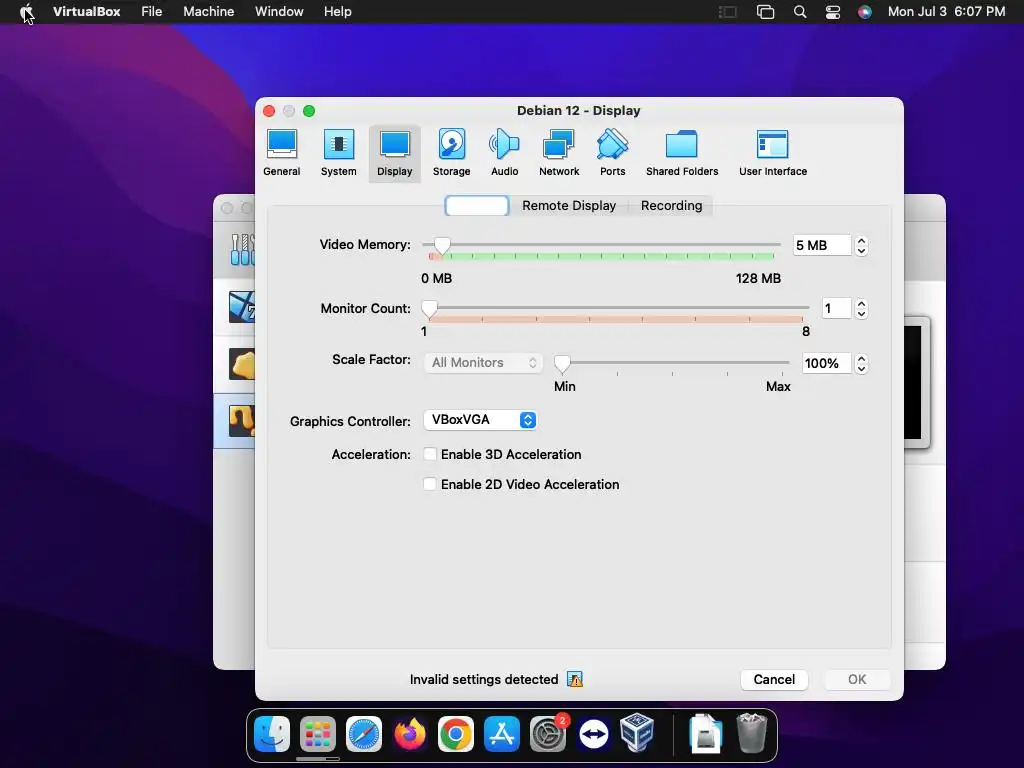Switch to the Remote Display tab
1024x768 pixels.
tap(569, 205)
